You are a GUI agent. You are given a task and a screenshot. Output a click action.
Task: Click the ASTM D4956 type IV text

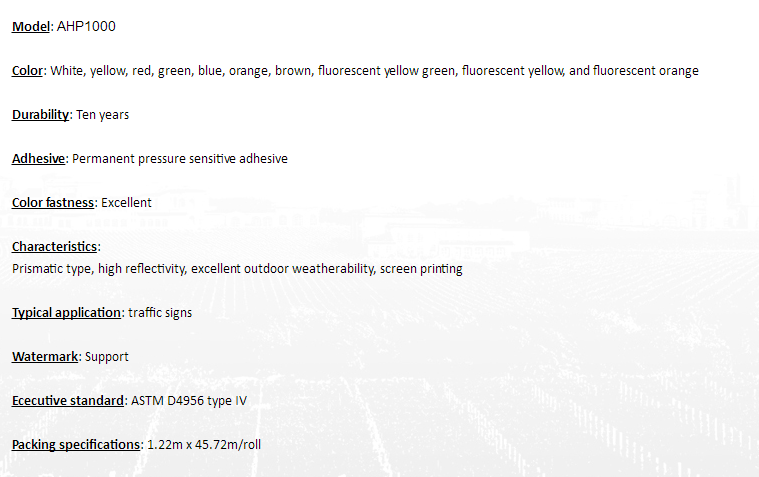[189, 401]
